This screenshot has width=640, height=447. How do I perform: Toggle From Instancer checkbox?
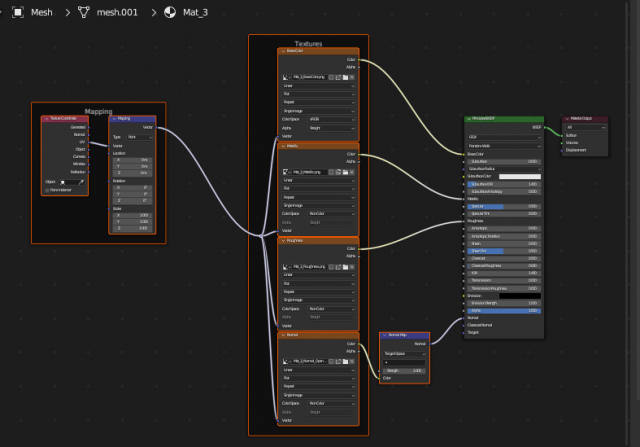pyautogui.click(x=47, y=189)
